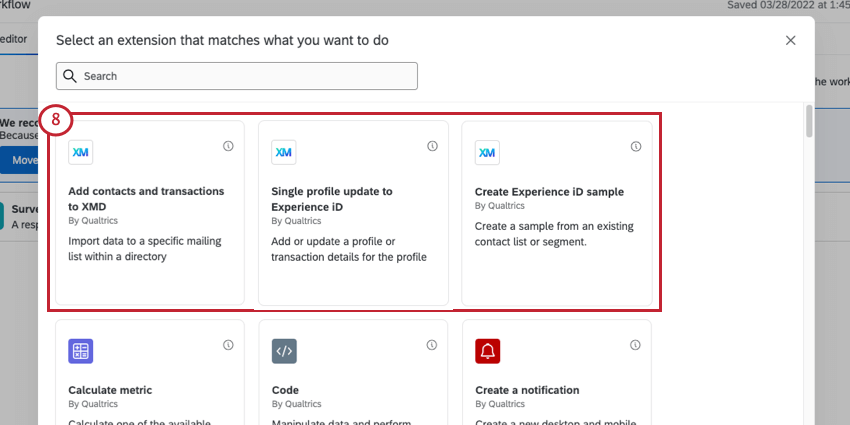Choose the Calculate metric extension title
850x425 pixels.
tap(110, 390)
